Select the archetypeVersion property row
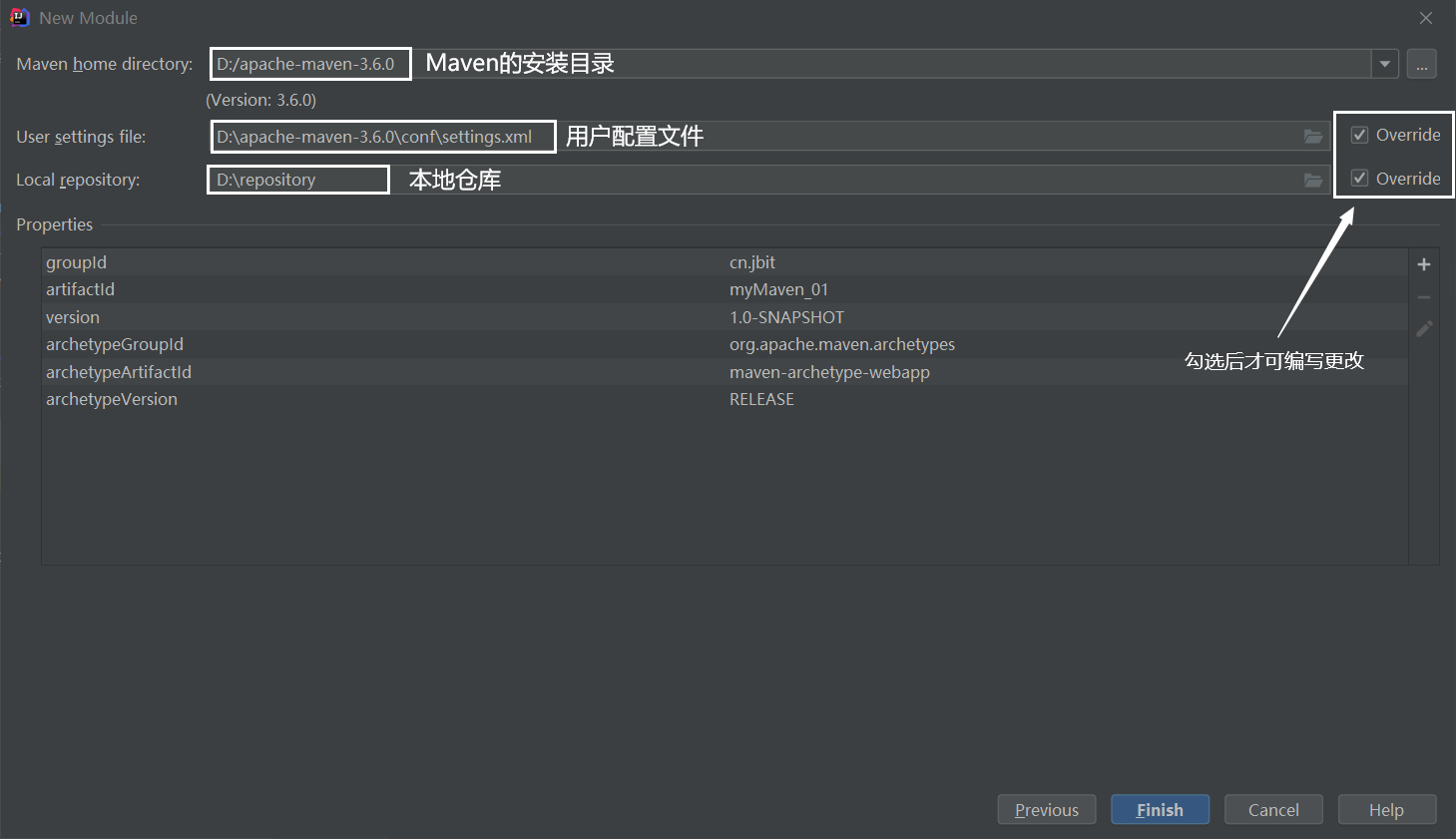 coord(725,399)
